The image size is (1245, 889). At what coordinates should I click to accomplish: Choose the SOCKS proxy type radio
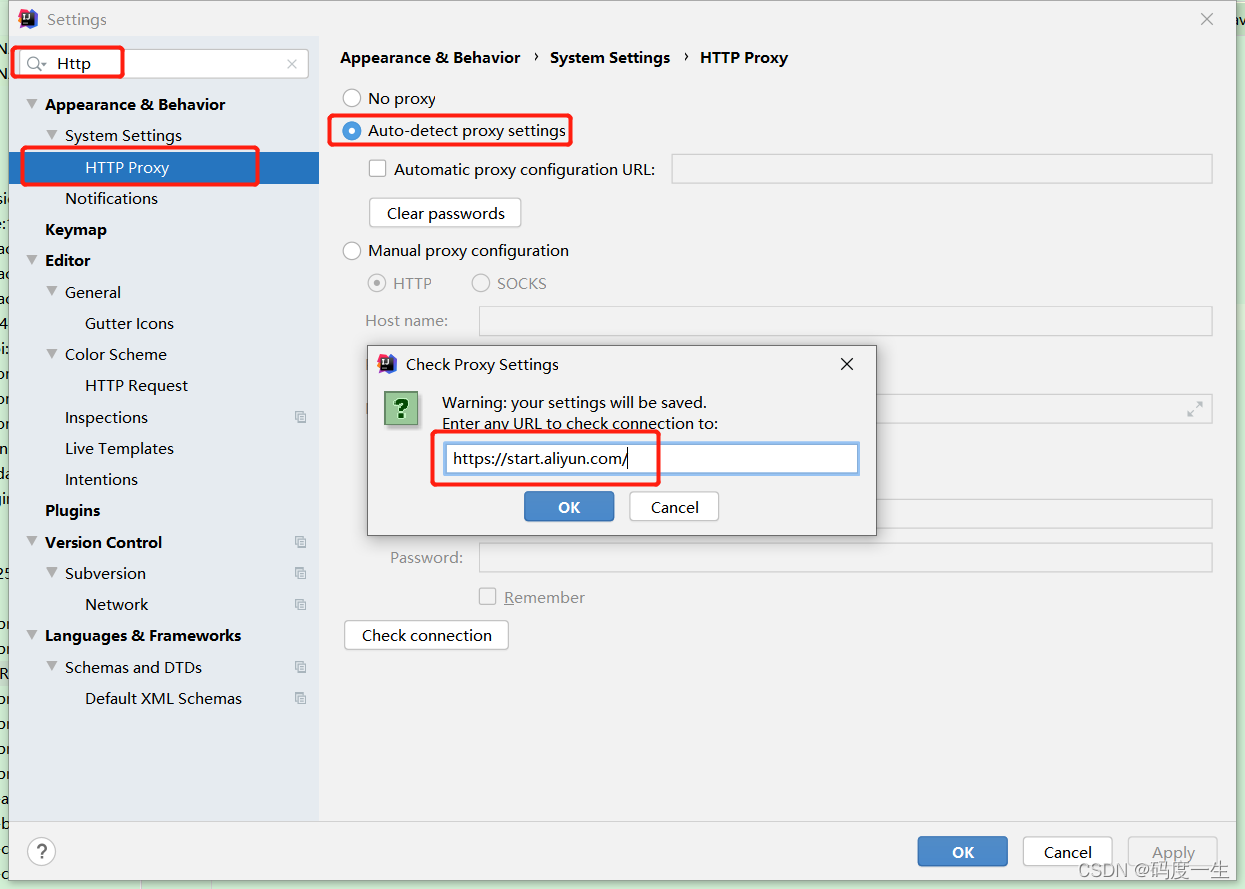pyautogui.click(x=481, y=283)
